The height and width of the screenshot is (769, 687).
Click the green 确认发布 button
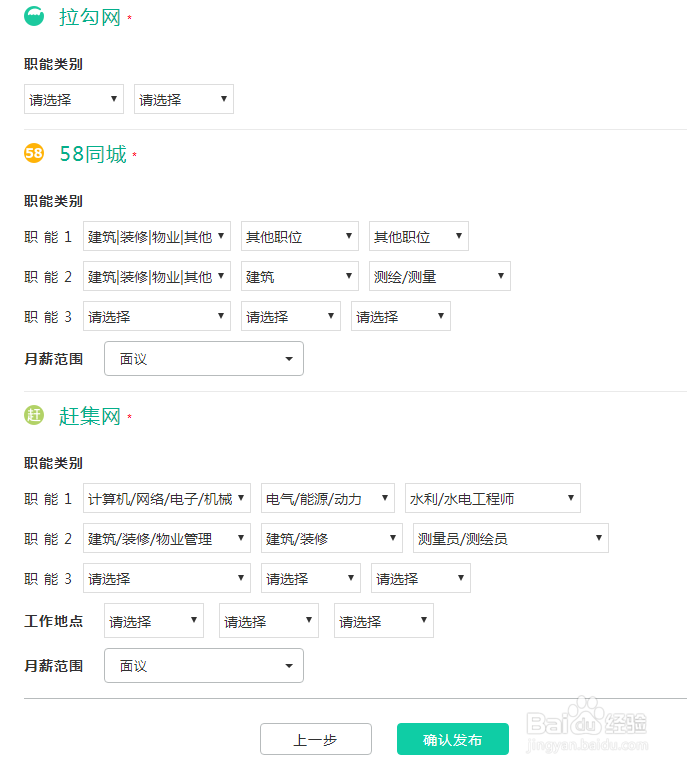452,740
